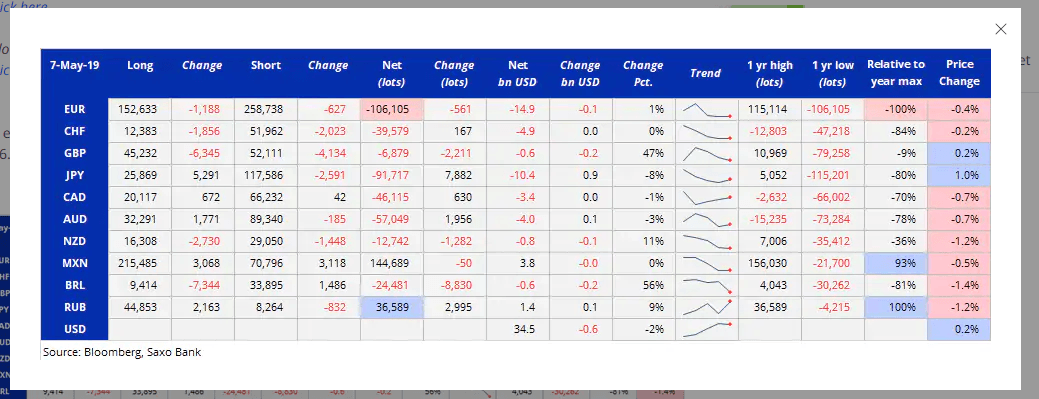
Task: Click the 1 yr high (lots) header
Action: coord(769,74)
